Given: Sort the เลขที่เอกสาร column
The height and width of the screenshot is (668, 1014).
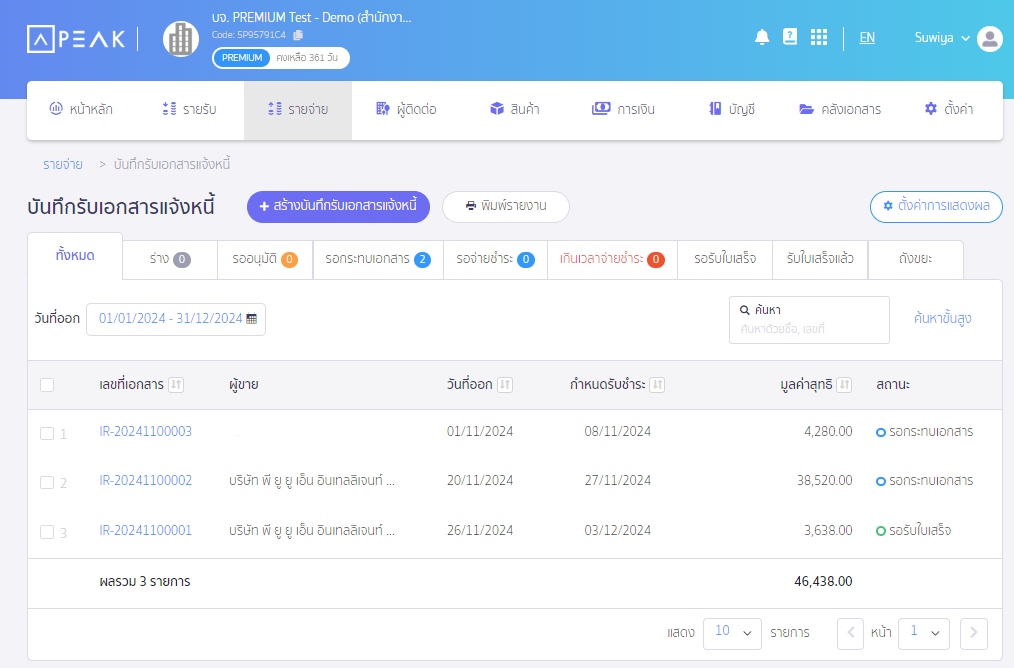Looking at the screenshot, I should point(177,385).
